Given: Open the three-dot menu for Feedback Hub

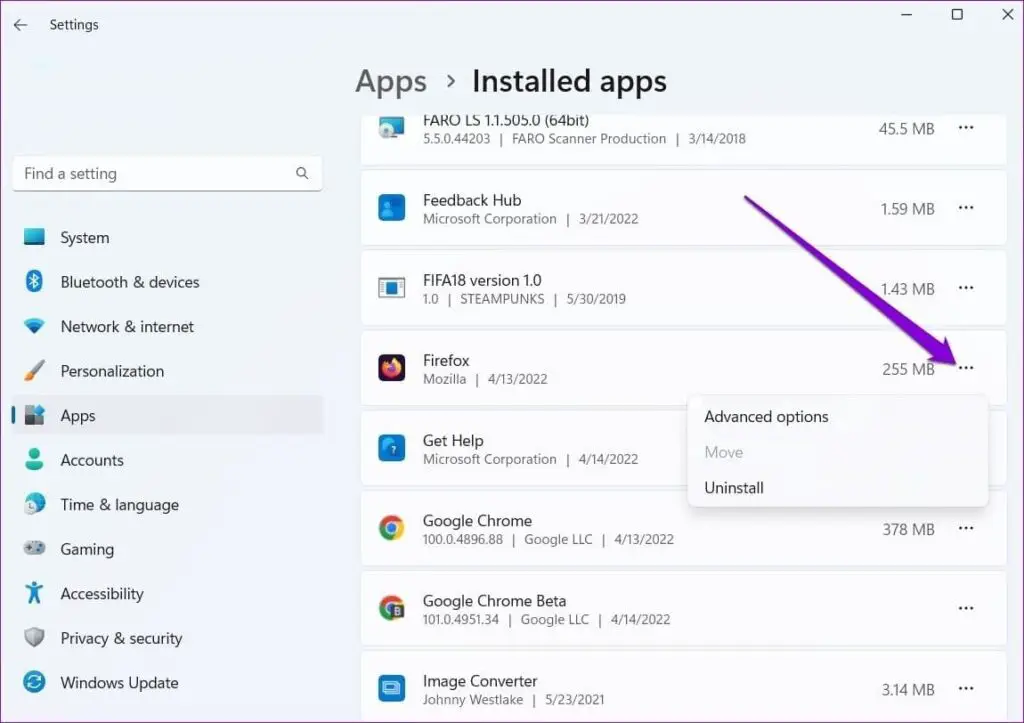Looking at the screenshot, I should point(966,208).
